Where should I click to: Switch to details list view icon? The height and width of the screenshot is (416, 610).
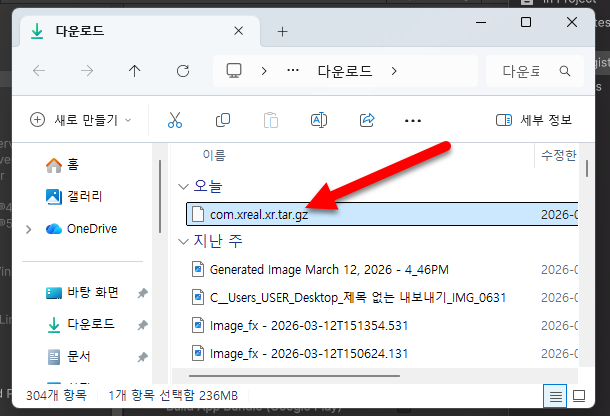point(555,396)
